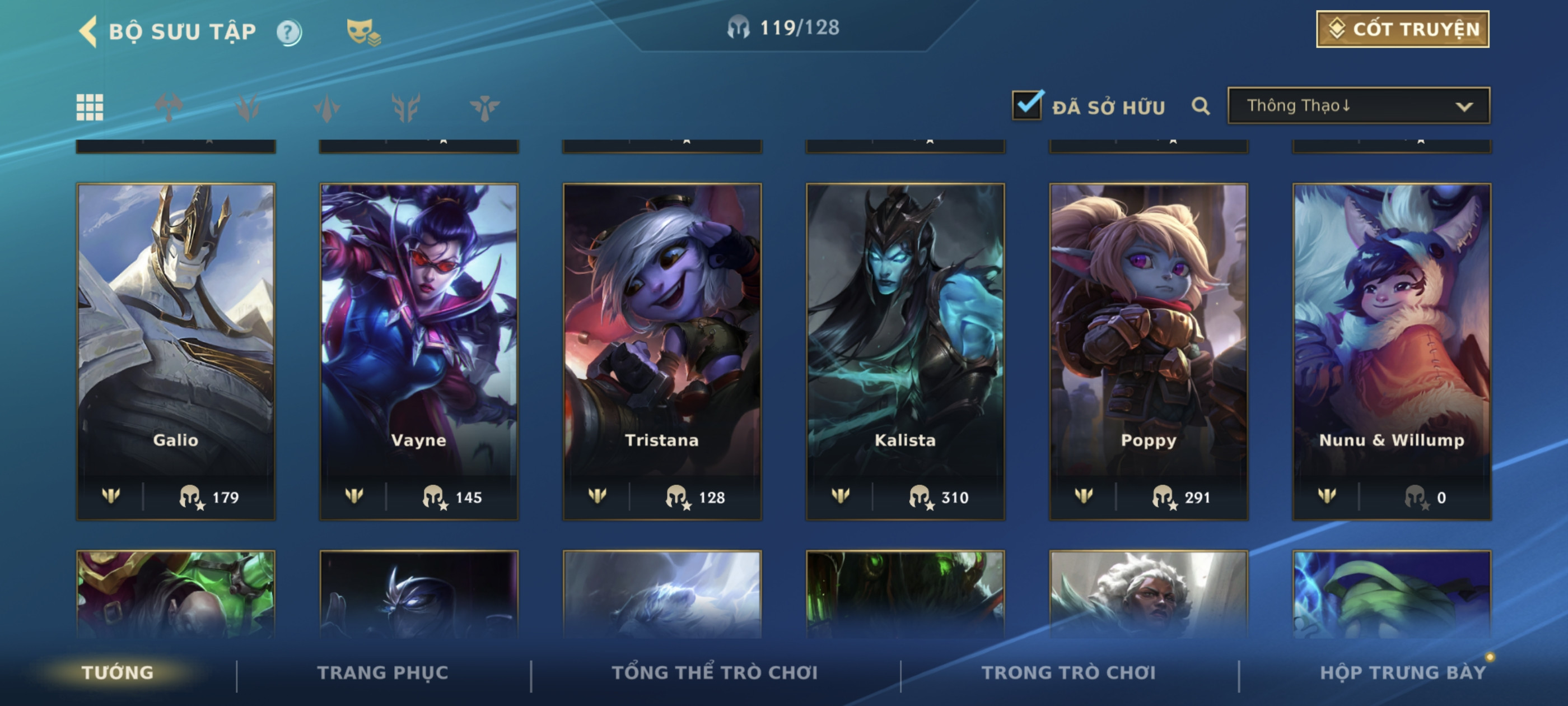Click the sort dropdown chevron arrow

[x=1464, y=106]
